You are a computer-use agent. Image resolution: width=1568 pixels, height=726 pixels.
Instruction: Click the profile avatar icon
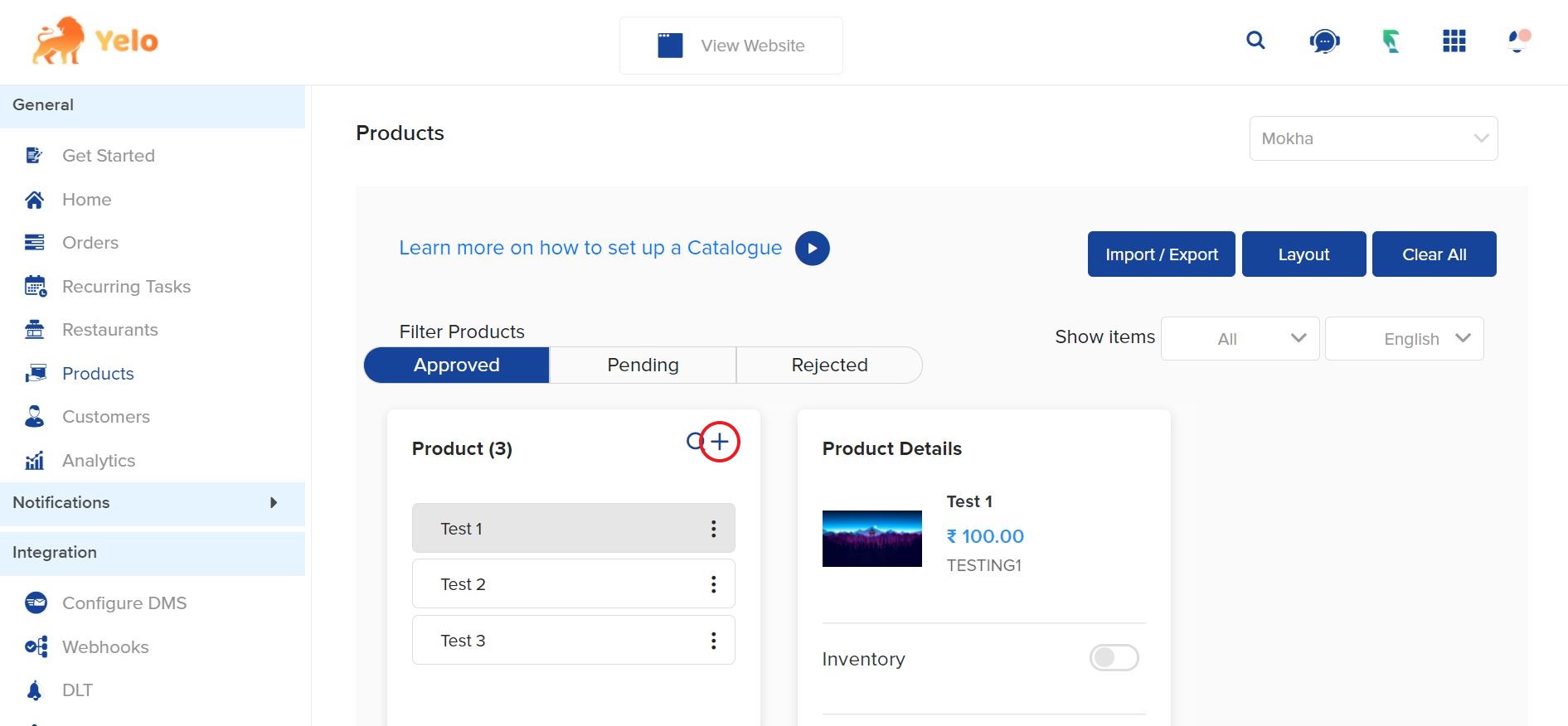1518,41
